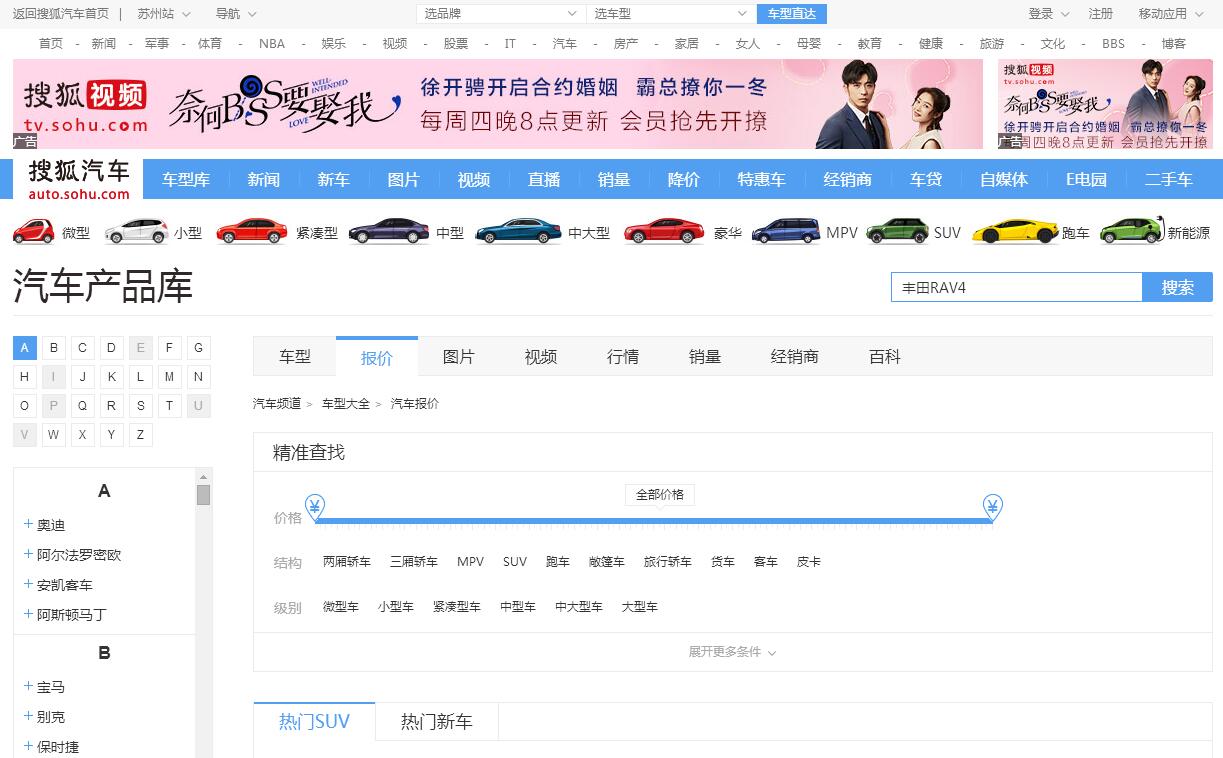This screenshot has width=1223, height=758.
Task: Switch to the 图片 (pictures) tab
Action: click(x=458, y=357)
